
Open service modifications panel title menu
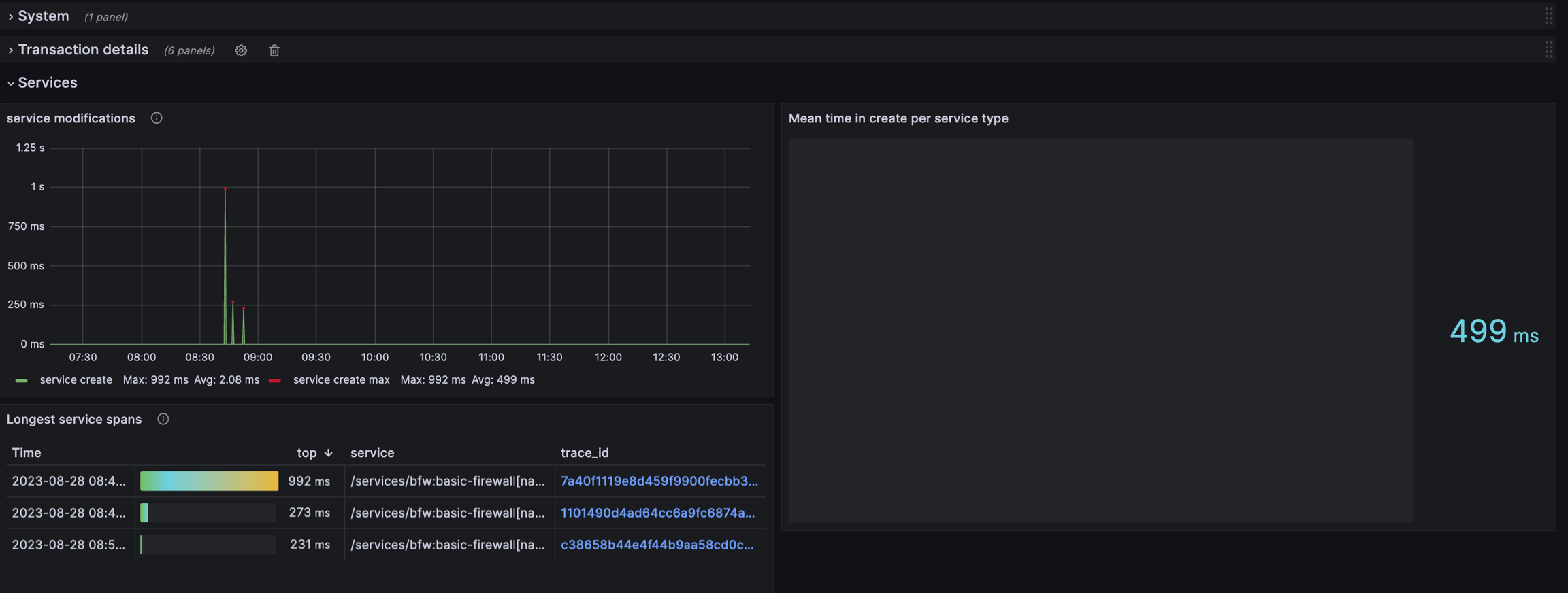[x=71, y=118]
